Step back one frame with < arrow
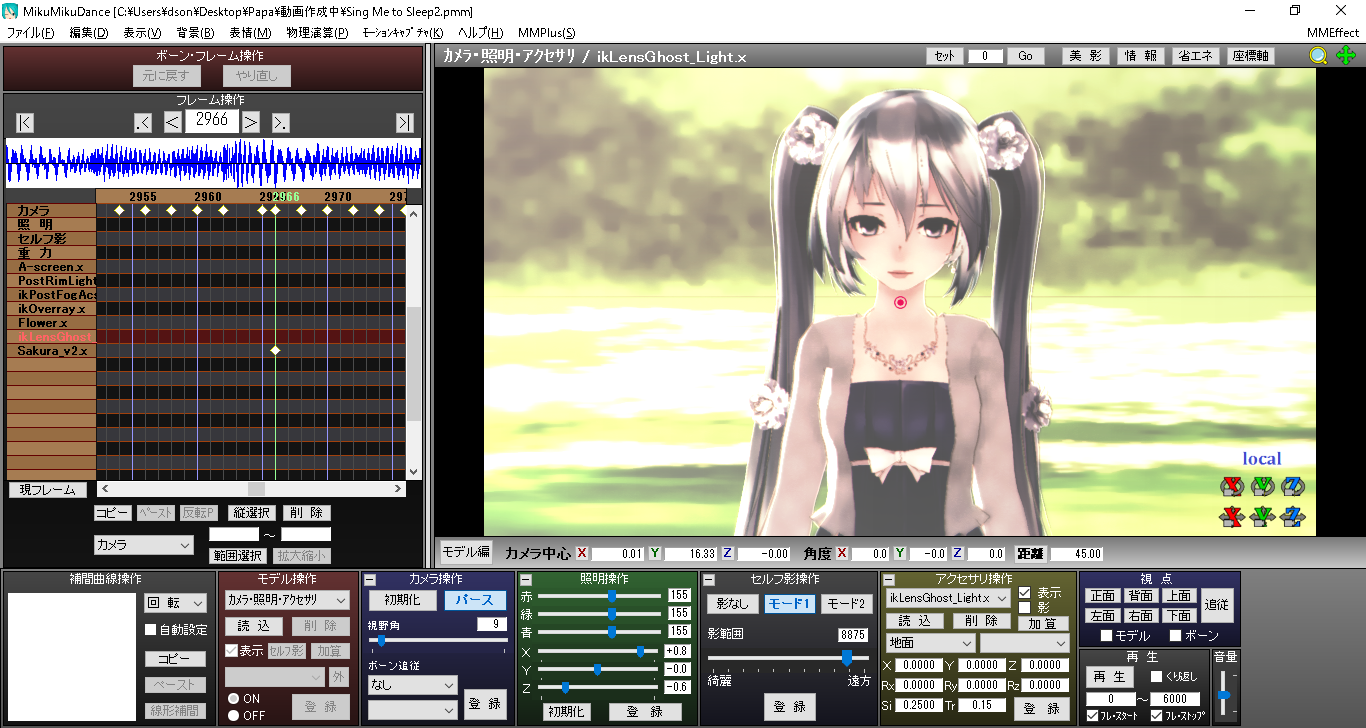 [173, 123]
